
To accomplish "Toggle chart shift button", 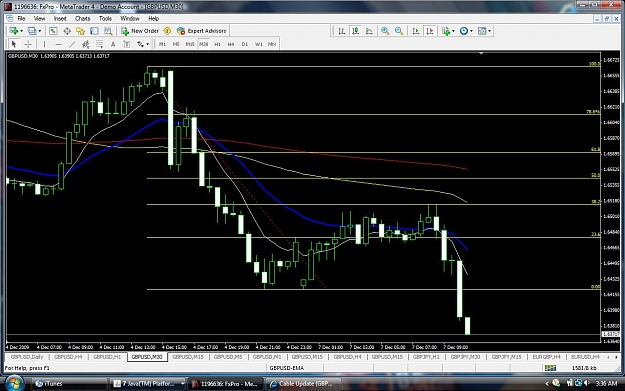I will tap(429, 31).
